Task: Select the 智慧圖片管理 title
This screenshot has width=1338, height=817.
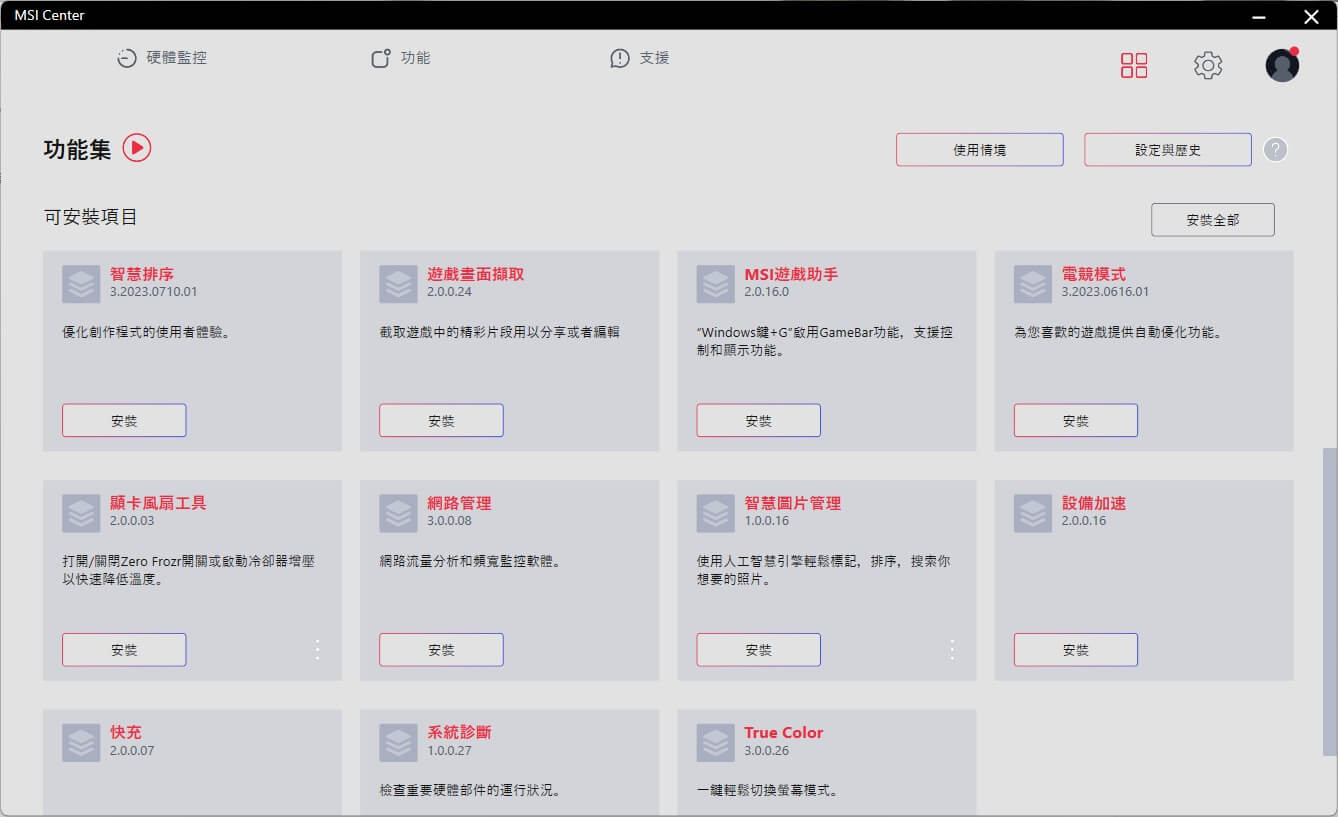Action: 792,503
